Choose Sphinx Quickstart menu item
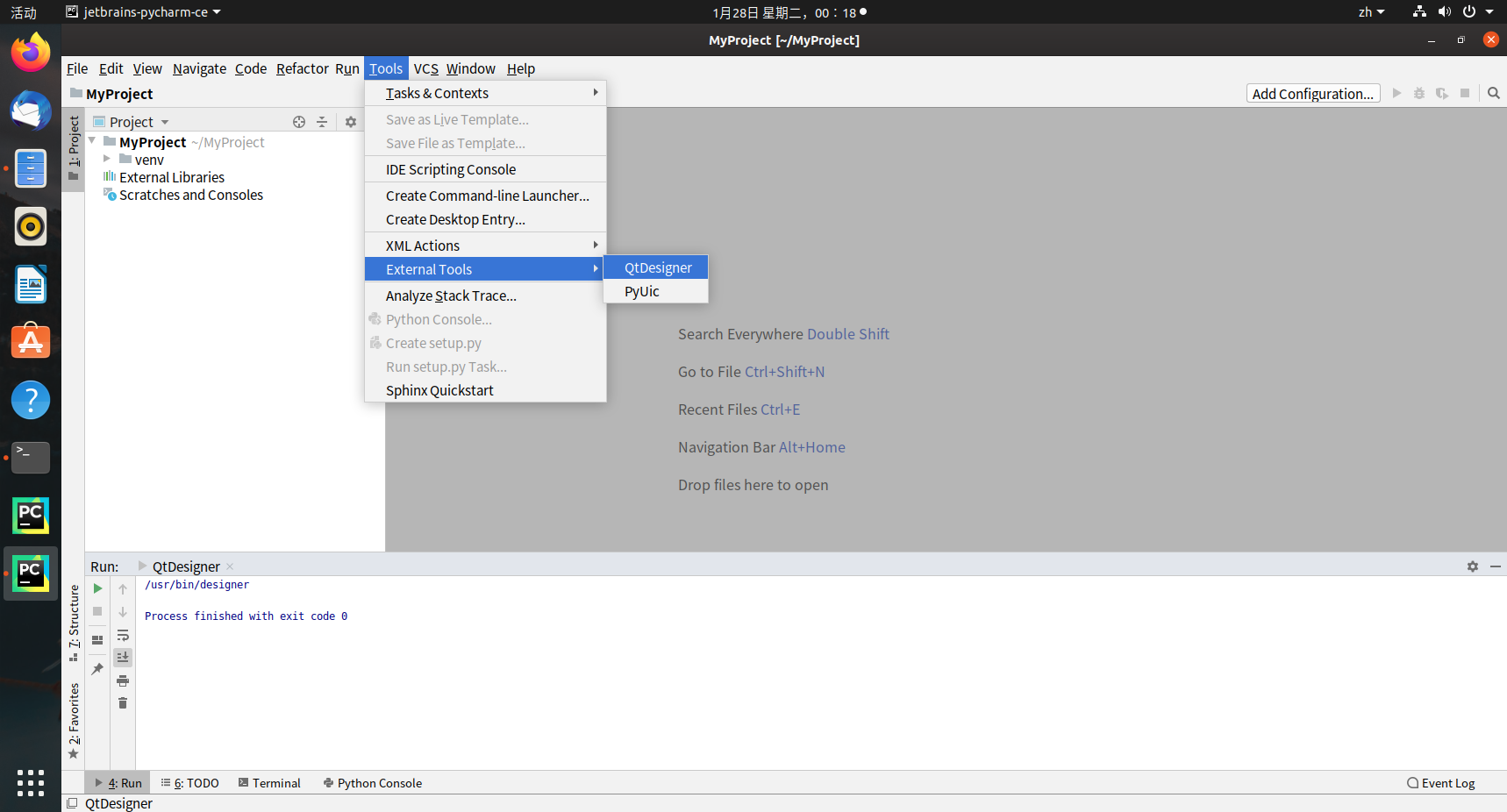Image resolution: width=1507 pixels, height=812 pixels. click(485, 390)
